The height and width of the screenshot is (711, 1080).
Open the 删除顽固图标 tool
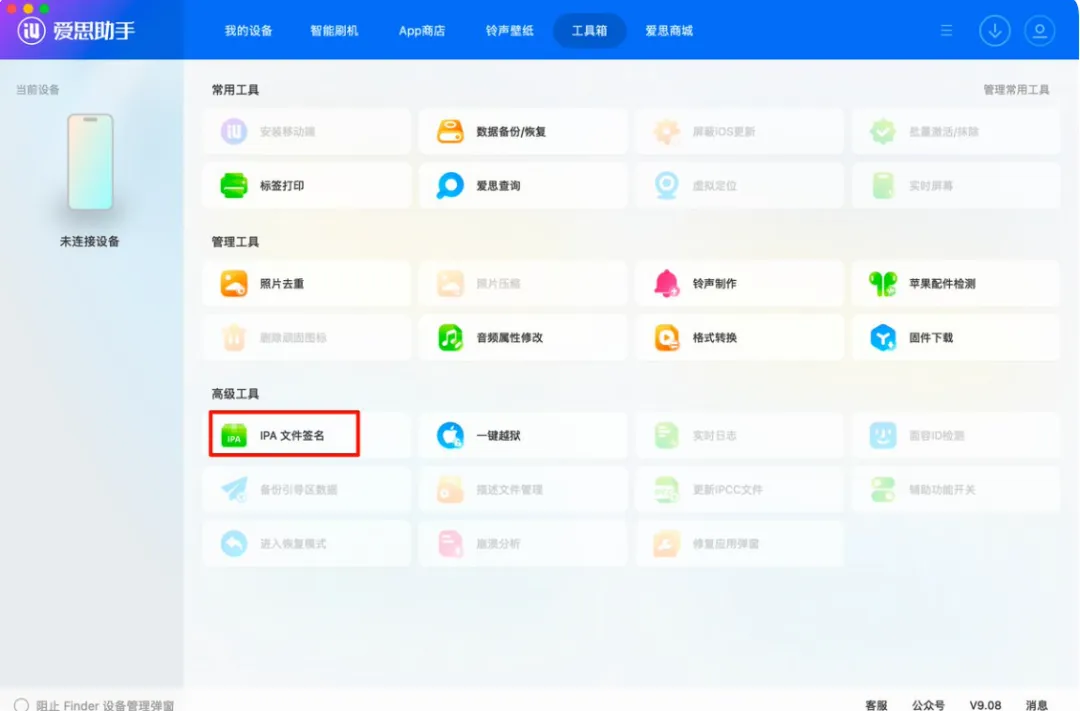coord(307,338)
